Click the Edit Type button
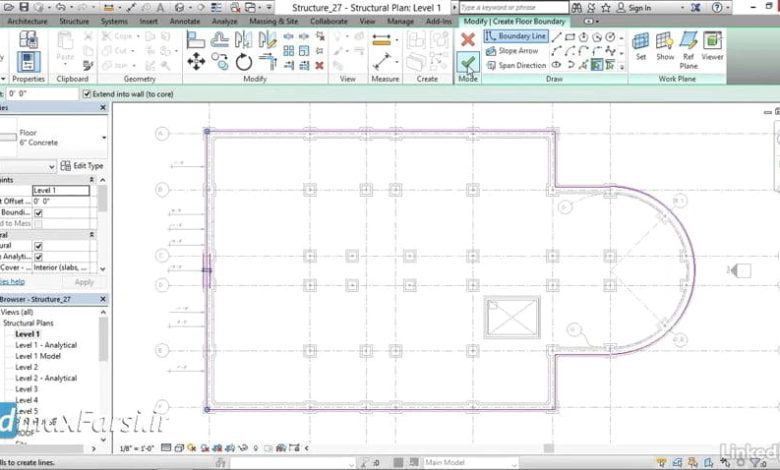780x470 pixels. pos(82,166)
